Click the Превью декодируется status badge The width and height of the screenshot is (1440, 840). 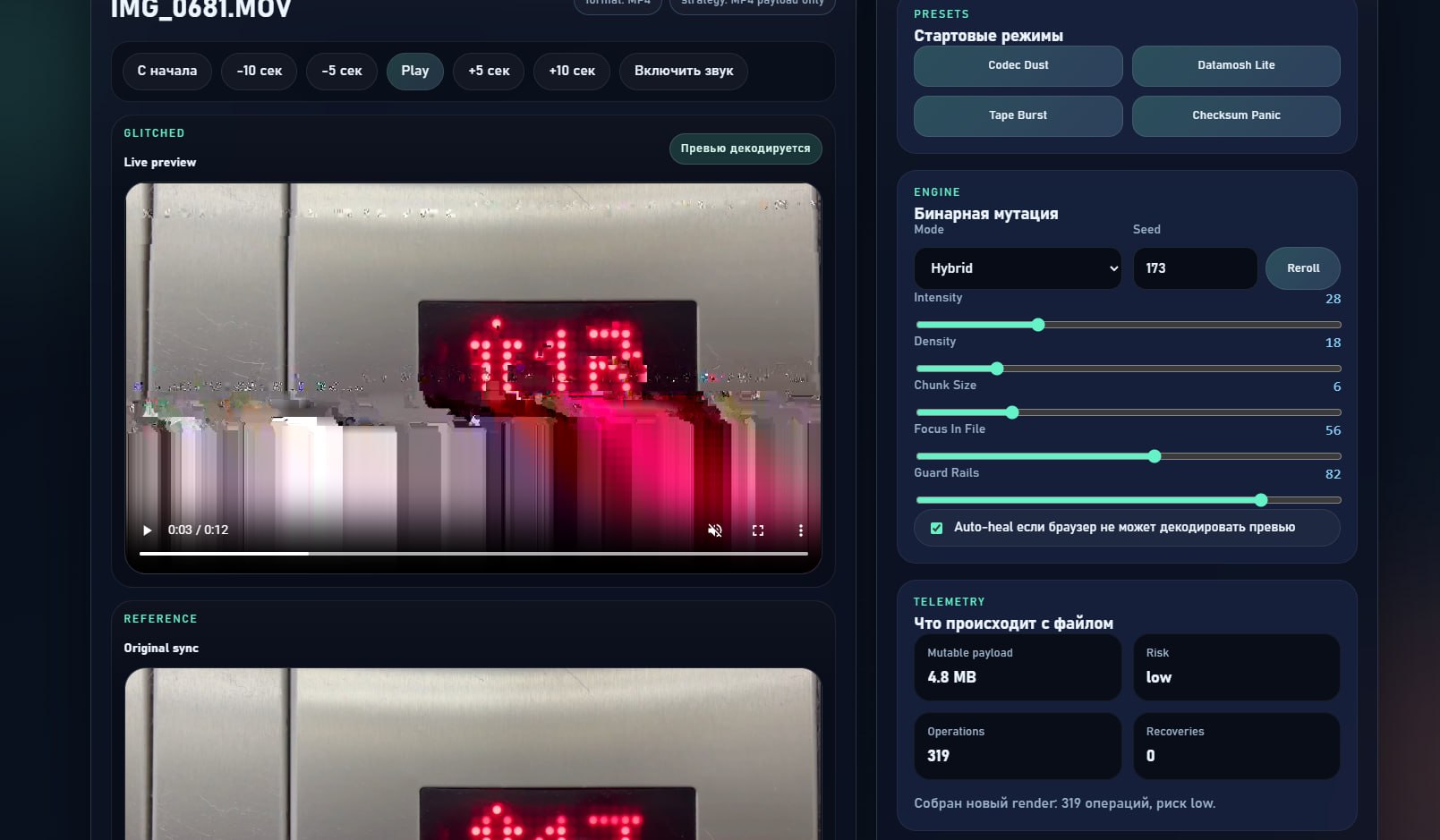click(x=746, y=148)
